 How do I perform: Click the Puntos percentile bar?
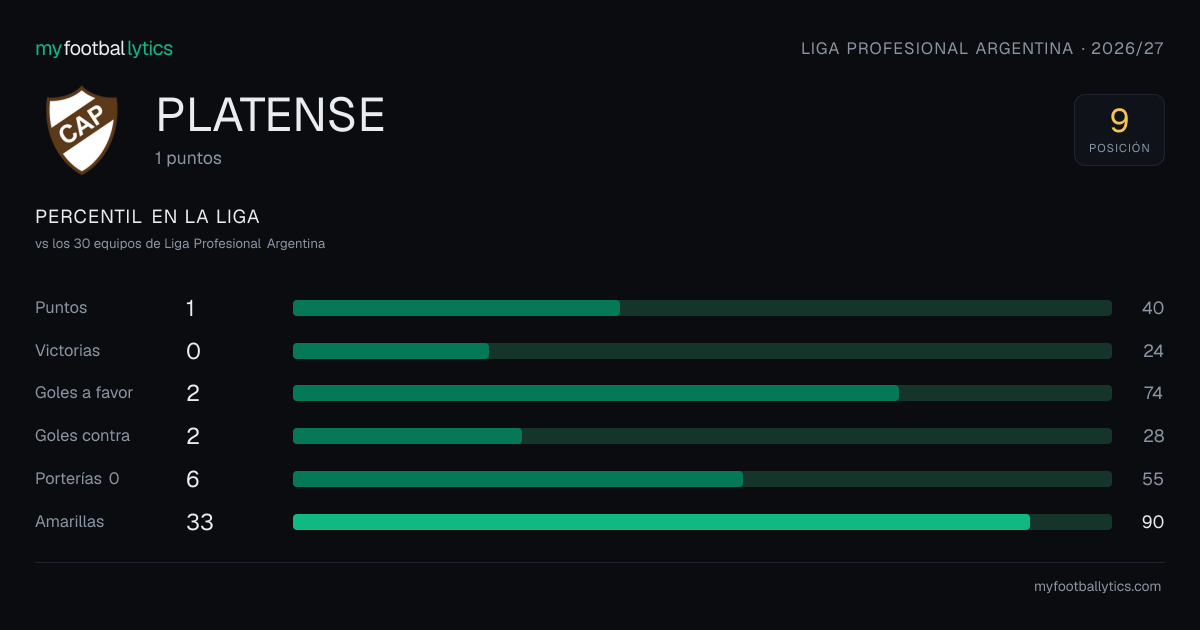click(x=702, y=308)
